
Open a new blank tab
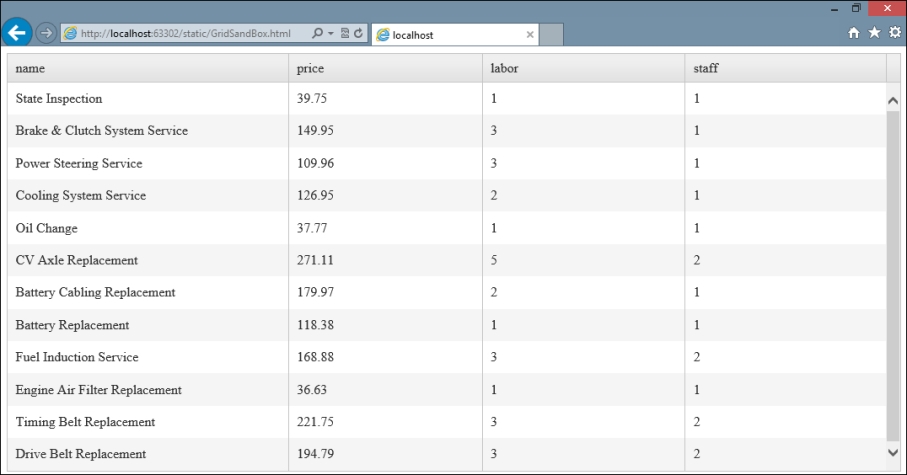click(551, 35)
